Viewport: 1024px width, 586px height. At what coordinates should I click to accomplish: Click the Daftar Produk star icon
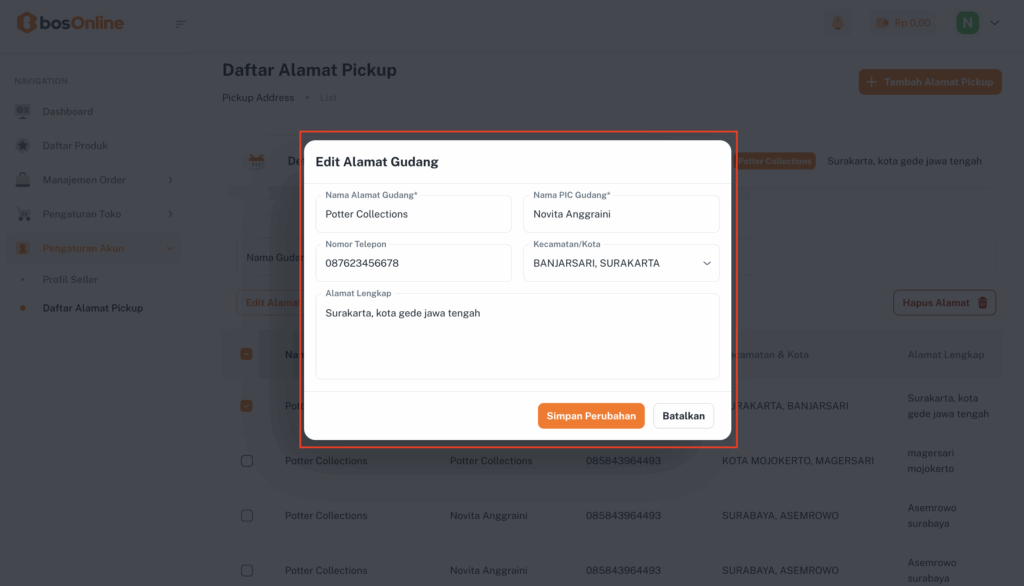(23, 146)
